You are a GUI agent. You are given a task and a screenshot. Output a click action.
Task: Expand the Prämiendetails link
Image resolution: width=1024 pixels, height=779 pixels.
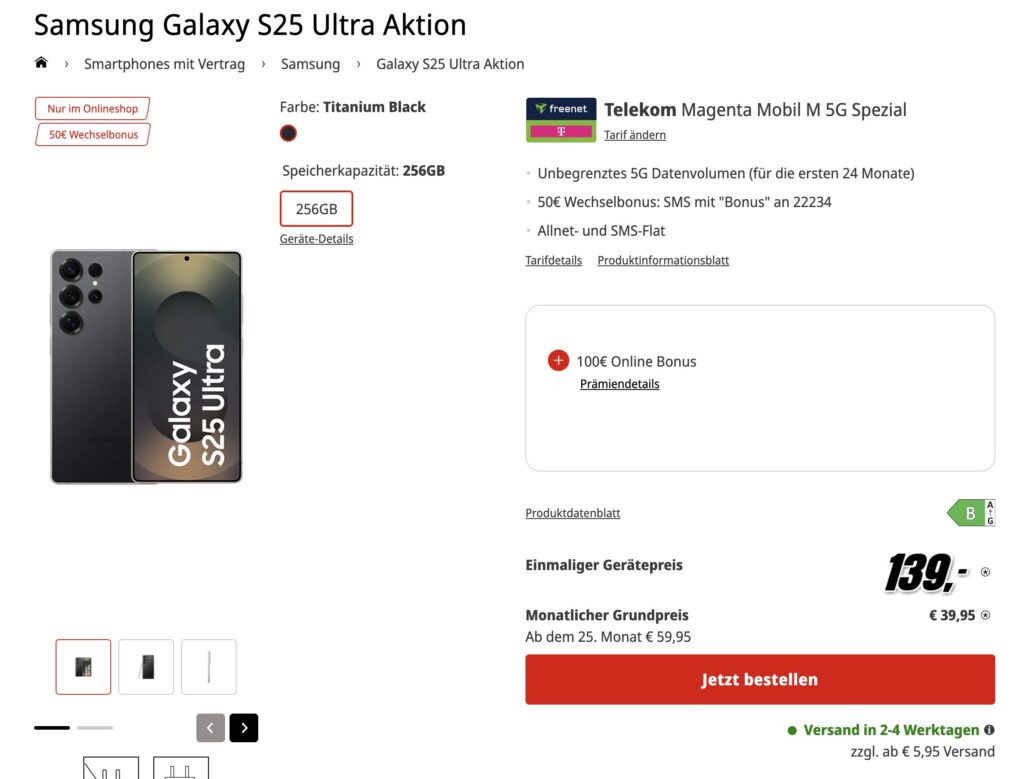point(619,384)
